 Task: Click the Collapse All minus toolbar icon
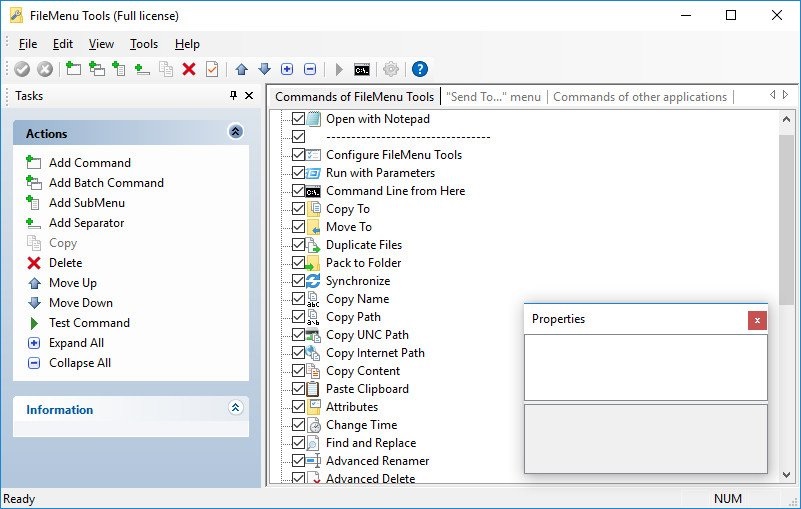tap(310, 69)
